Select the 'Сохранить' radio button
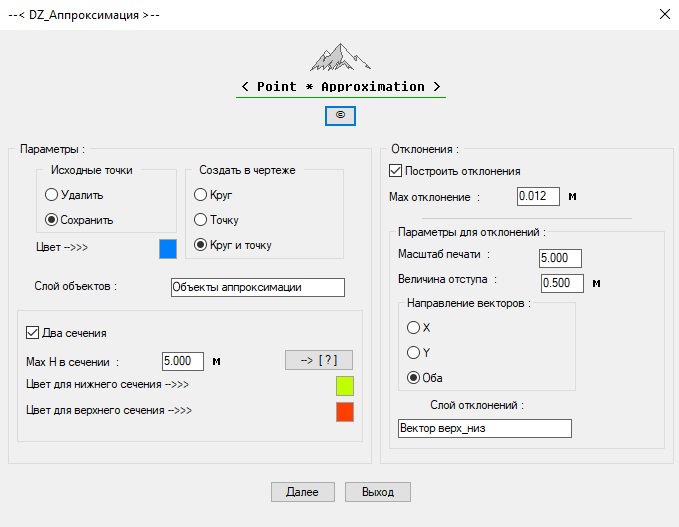Image resolution: width=679 pixels, height=527 pixels. tap(52, 220)
